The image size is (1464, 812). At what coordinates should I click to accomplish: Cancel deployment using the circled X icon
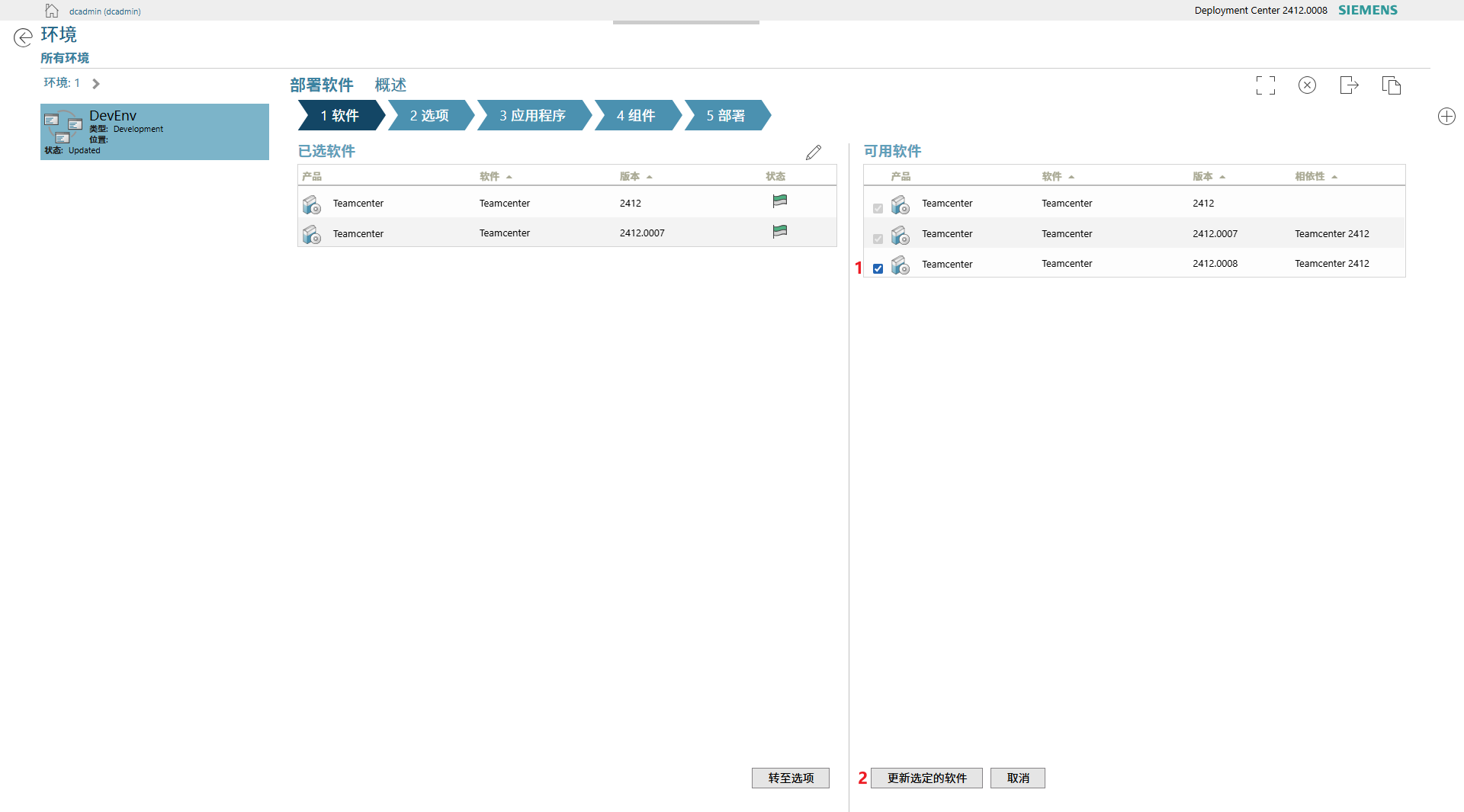[x=1307, y=85]
